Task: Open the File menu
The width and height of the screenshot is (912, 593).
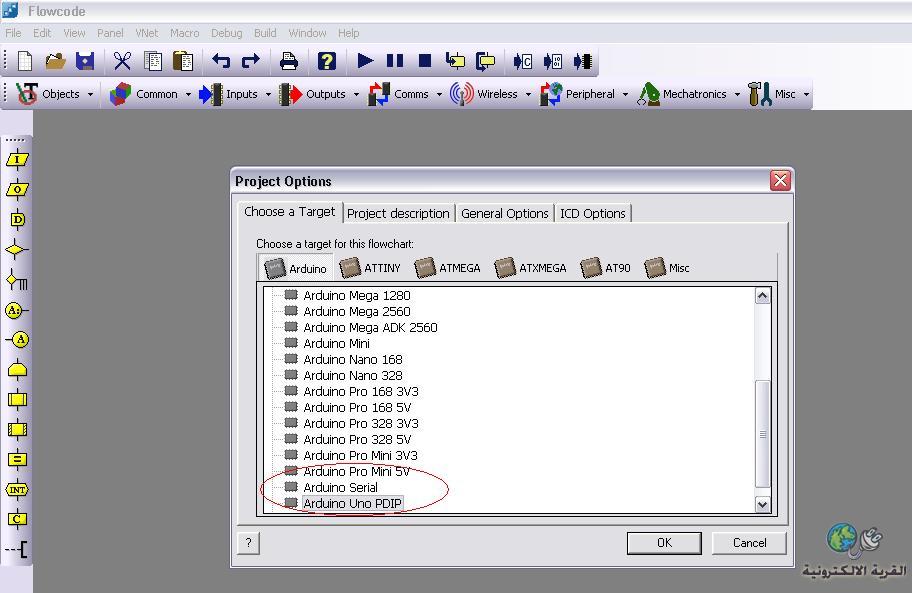Action: point(13,33)
